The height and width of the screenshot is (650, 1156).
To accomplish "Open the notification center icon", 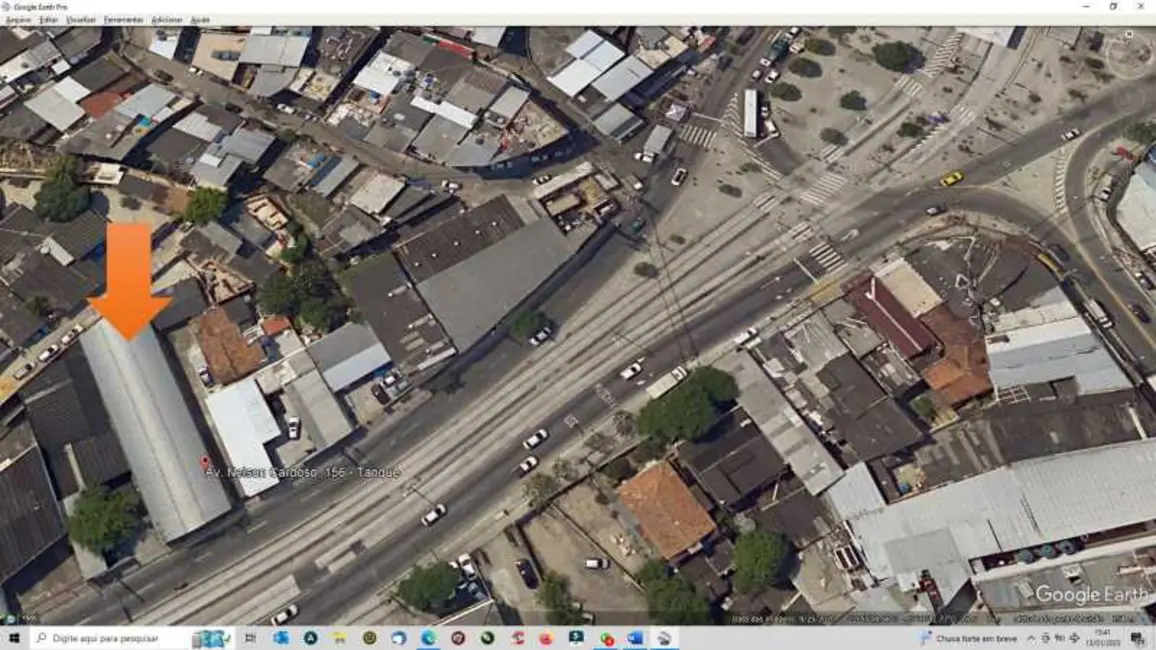I will [x=1137, y=638].
